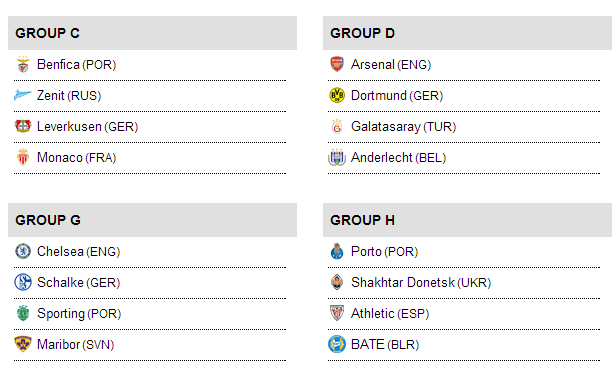
Task: Open the Sporting (POR) team link
Action: pos(79,314)
